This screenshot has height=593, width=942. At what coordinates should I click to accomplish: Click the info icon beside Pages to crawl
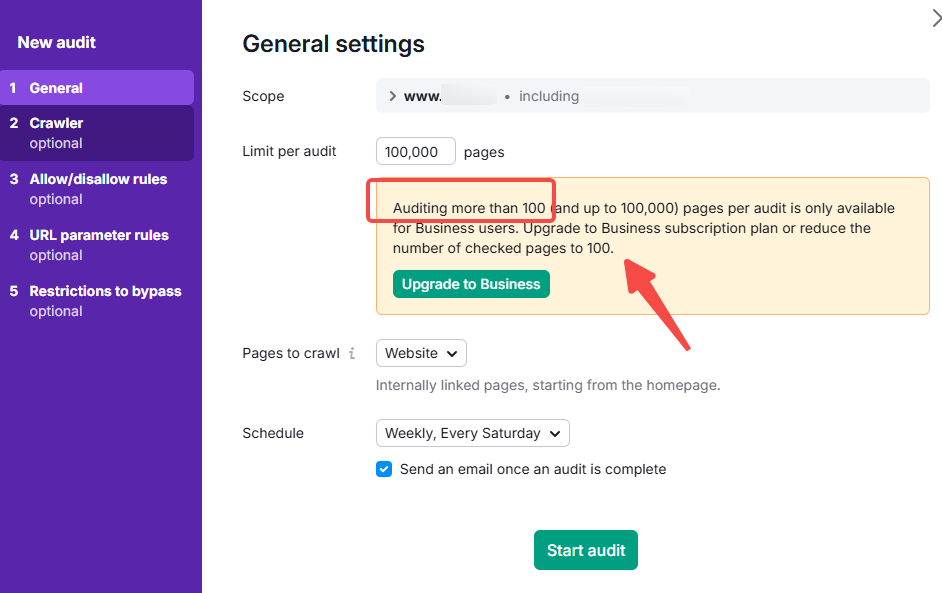tap(352, 354)
